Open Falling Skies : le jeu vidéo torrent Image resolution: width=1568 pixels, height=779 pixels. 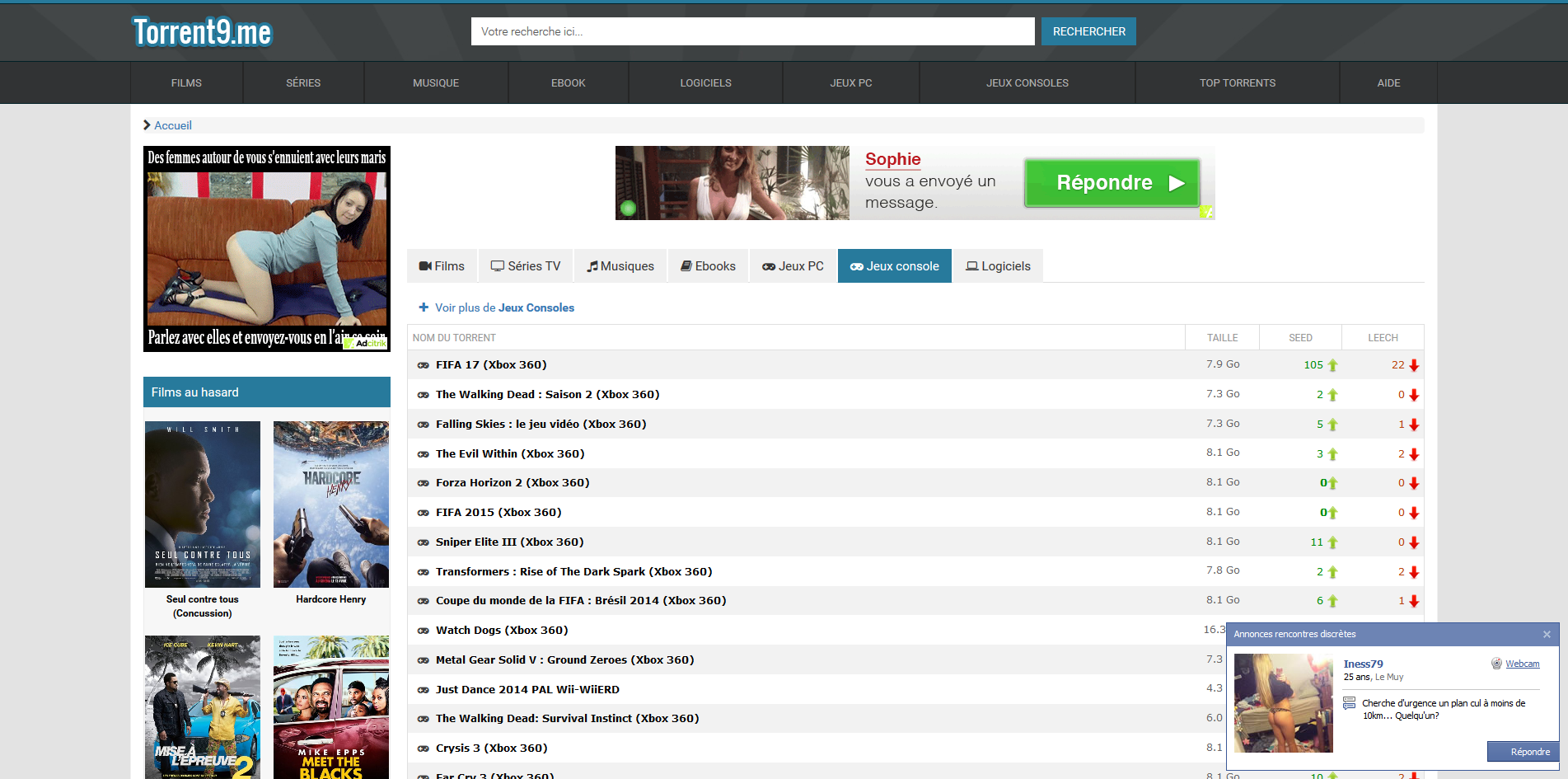click(x=541, y=425)
